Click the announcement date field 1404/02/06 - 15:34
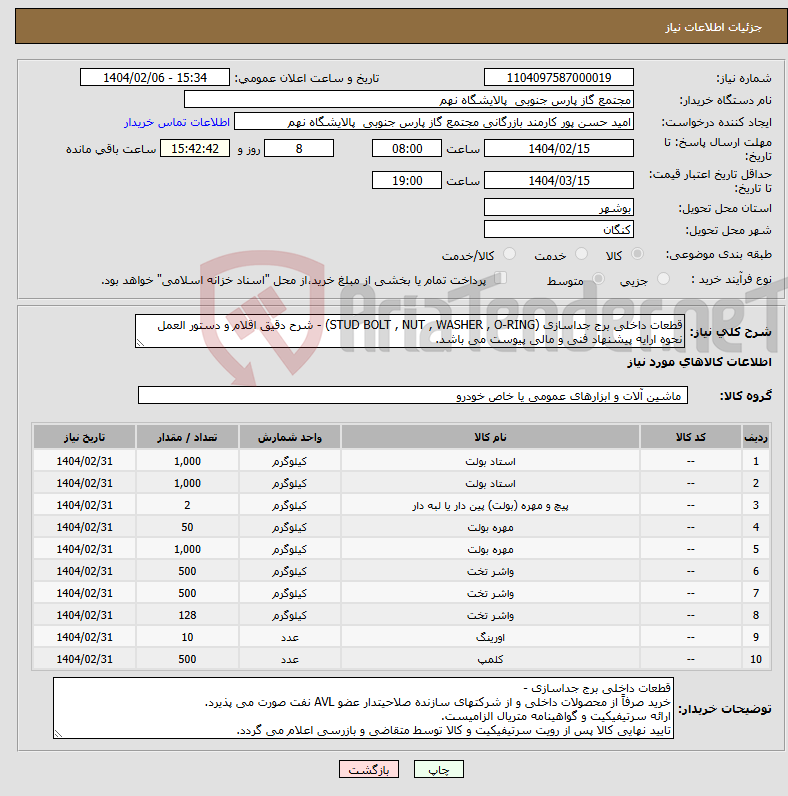The width and height of the screenshot is (788, 796). [x=155, y=78]
